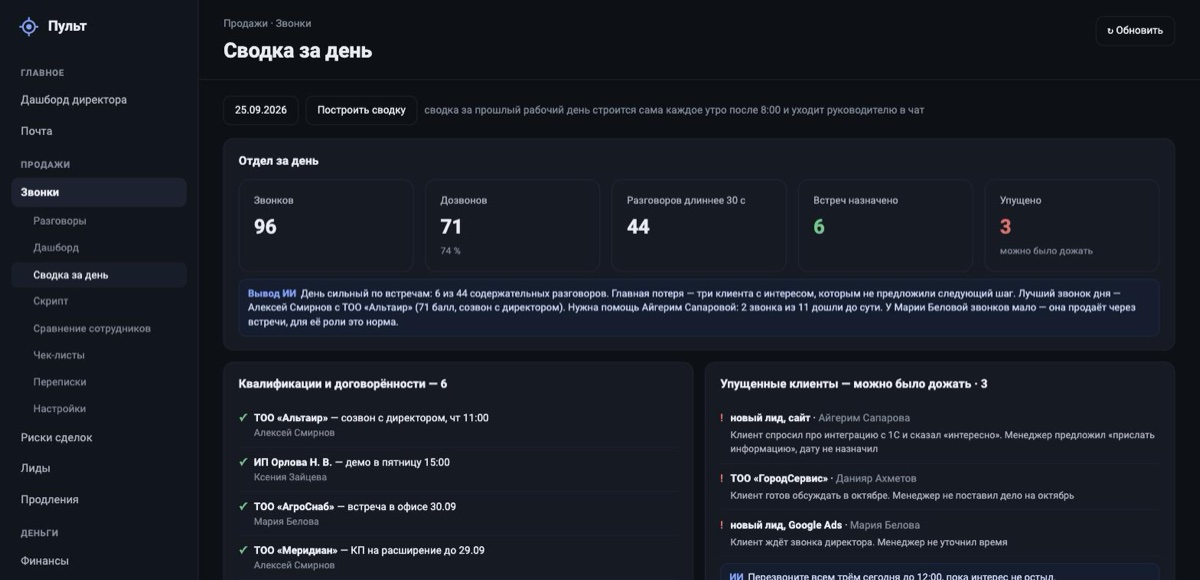Click Мария Белова under АгроСнаб
Viewport: 1200px width, 580px height.
coord(287,521)
